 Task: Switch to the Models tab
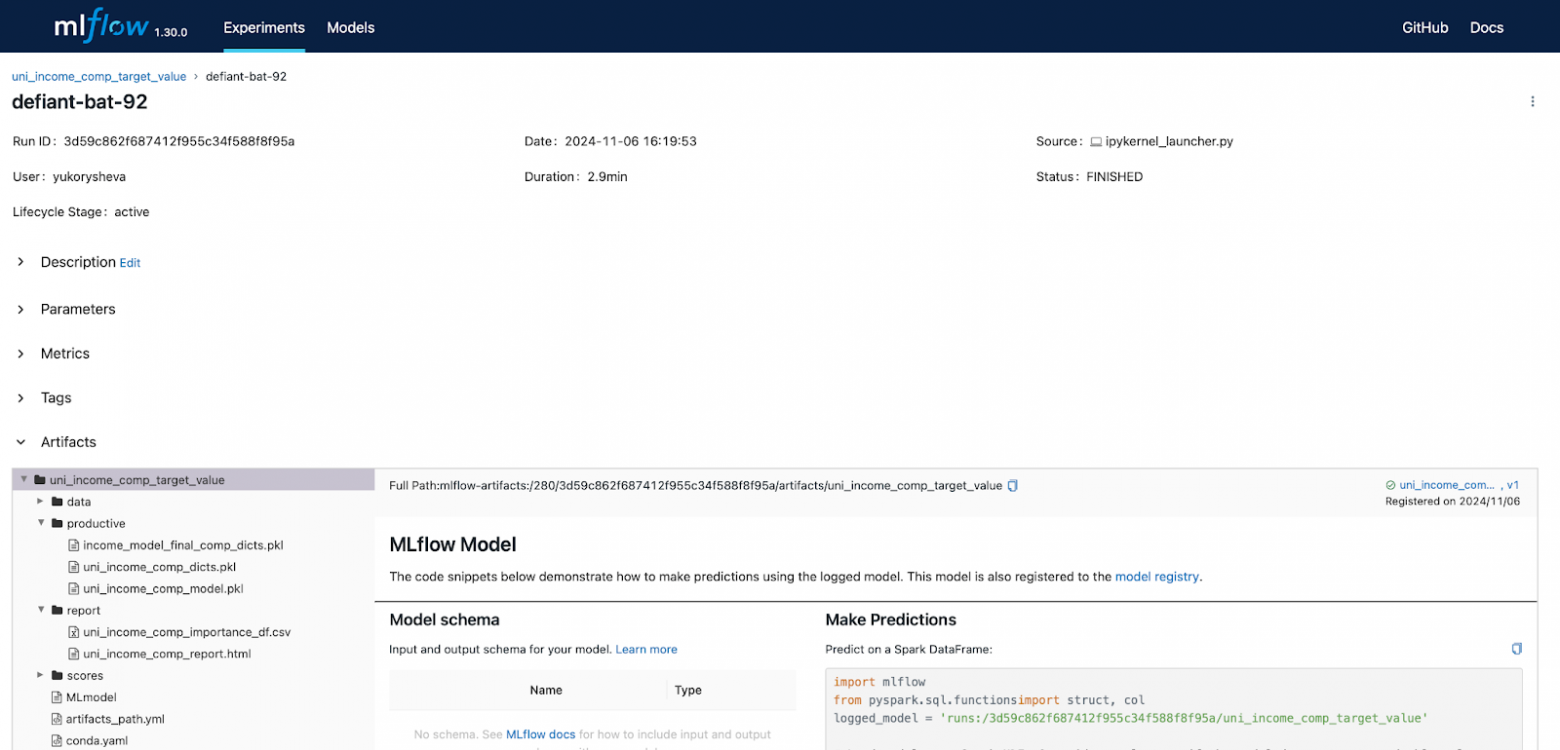coord(350,28)
